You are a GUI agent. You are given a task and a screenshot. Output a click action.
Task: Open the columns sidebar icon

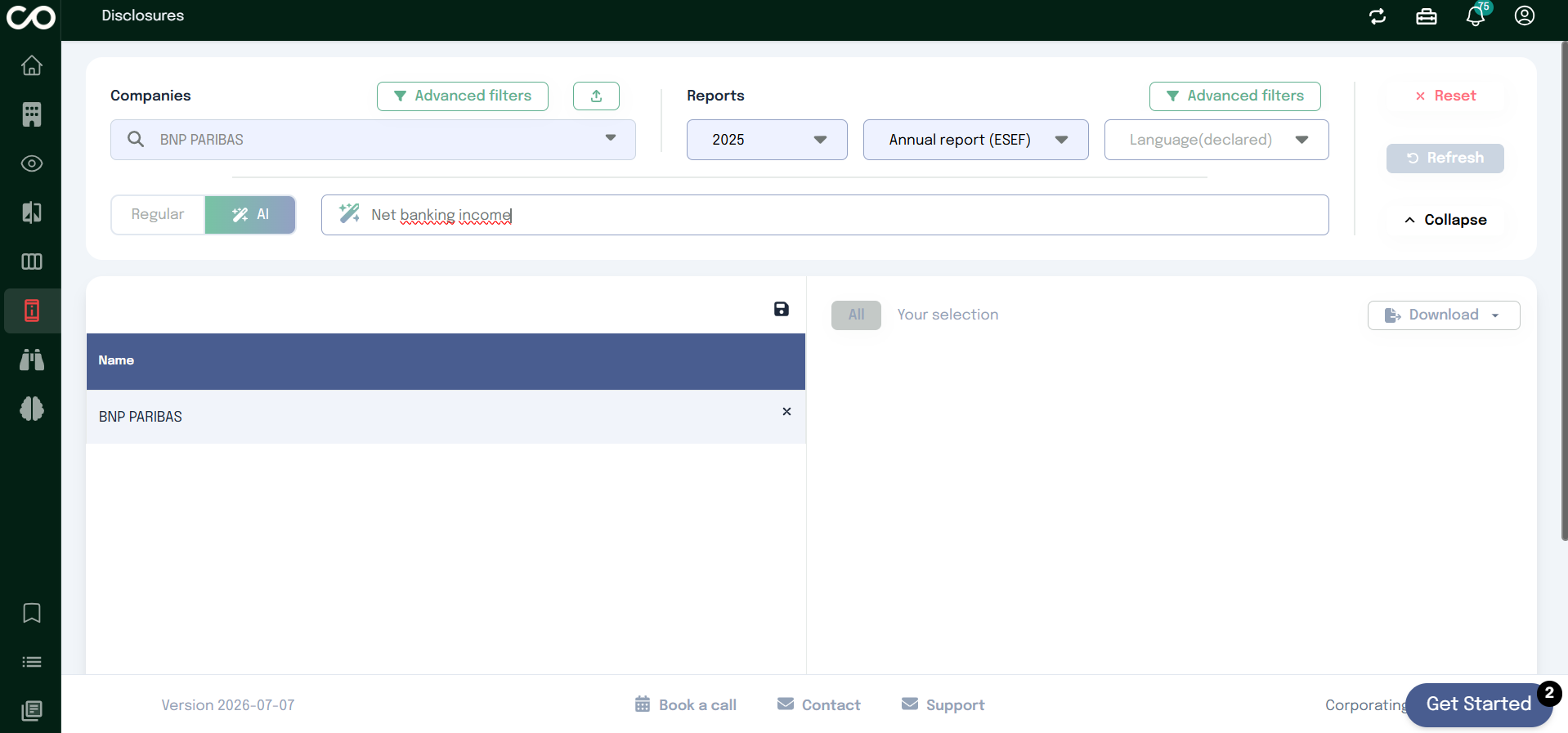point(32,261)
